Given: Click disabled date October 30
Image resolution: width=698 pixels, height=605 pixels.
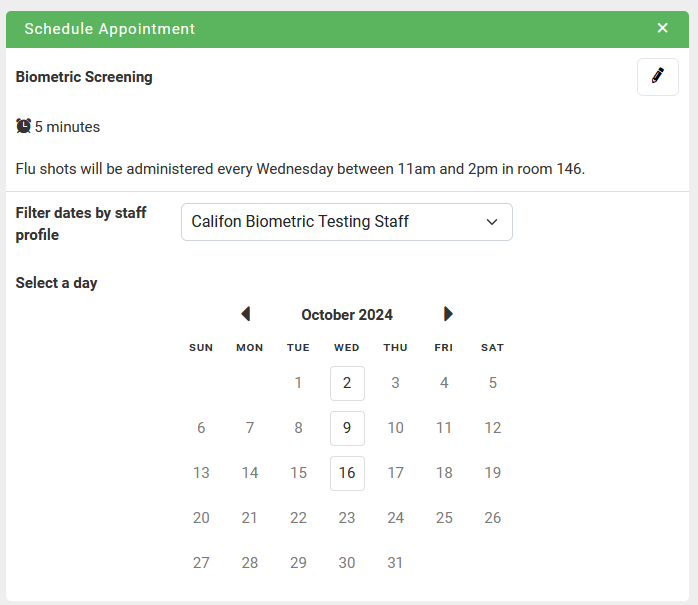Looking at the screenshot, I should 347,563.
